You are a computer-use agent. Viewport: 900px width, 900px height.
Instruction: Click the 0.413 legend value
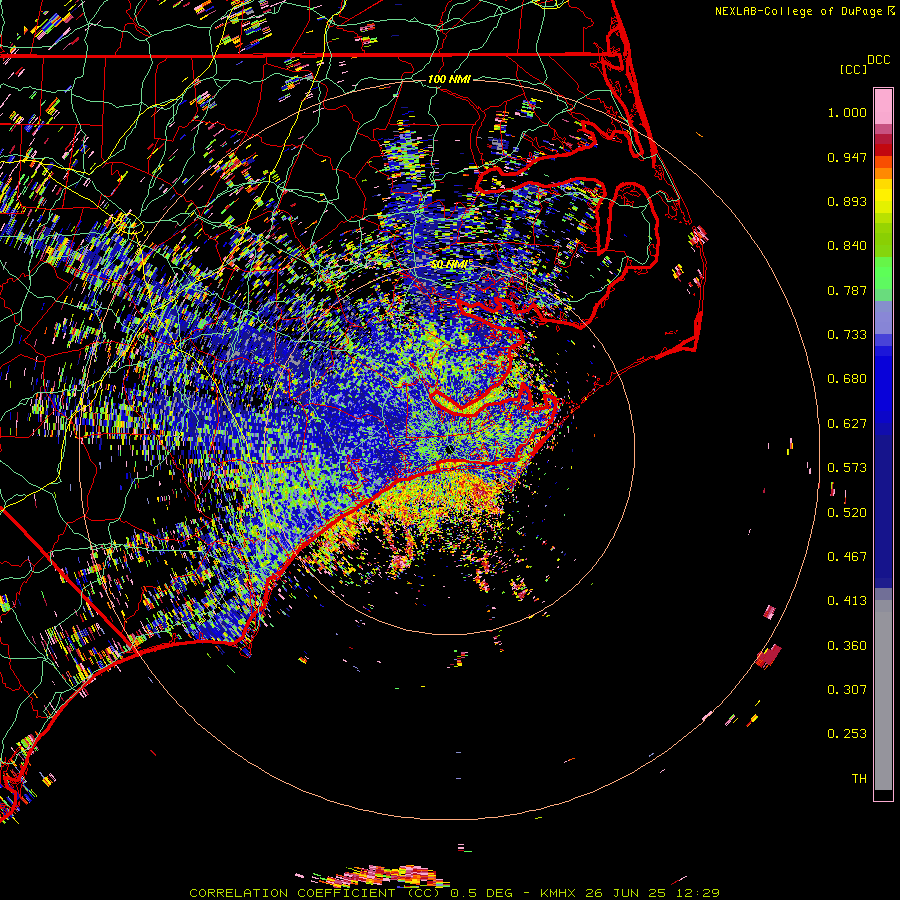[847, 601]
